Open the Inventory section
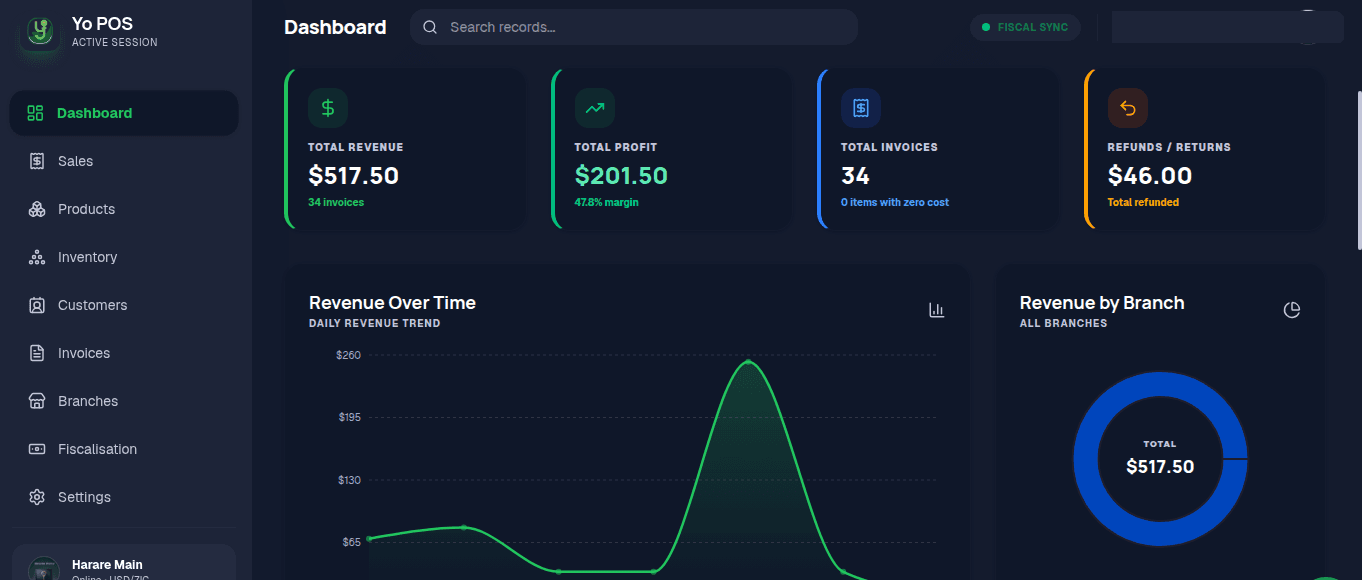1362x580 pixels. 124,257
